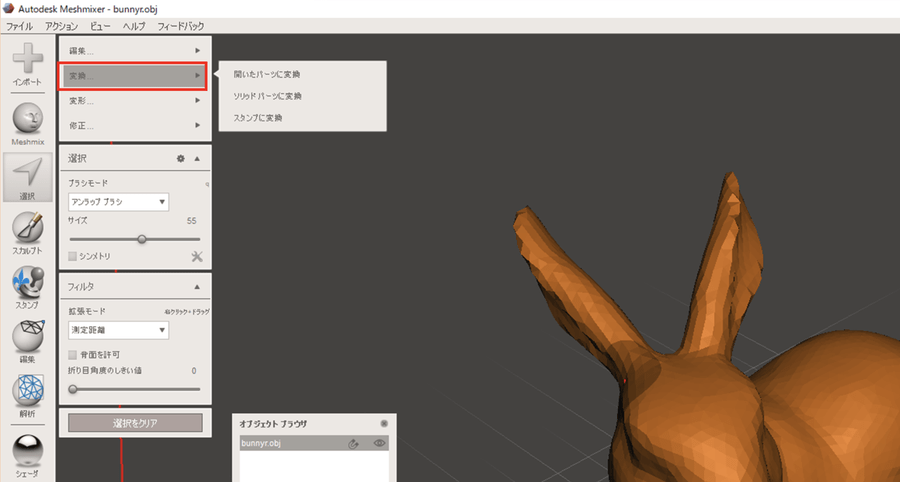Open the フィードバック menu
Screen dimensions: 900x482
click(181, 26)
